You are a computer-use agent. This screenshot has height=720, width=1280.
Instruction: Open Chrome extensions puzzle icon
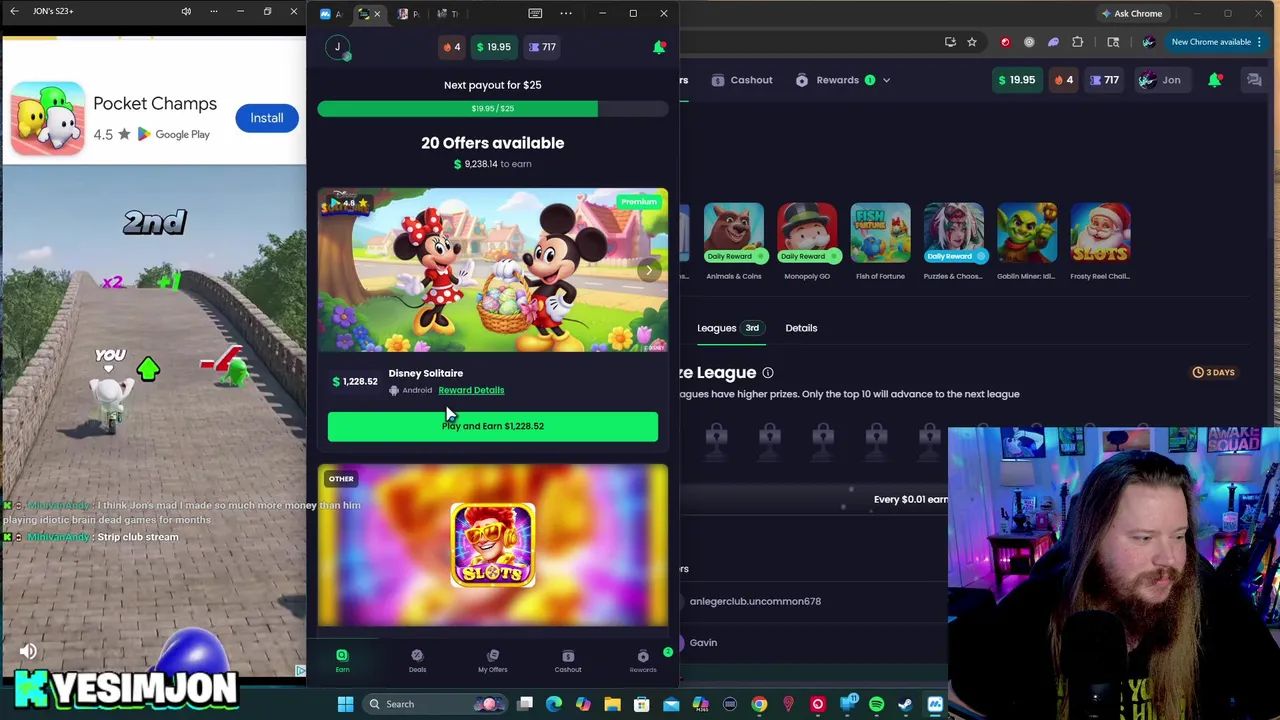coord(1077,42)
